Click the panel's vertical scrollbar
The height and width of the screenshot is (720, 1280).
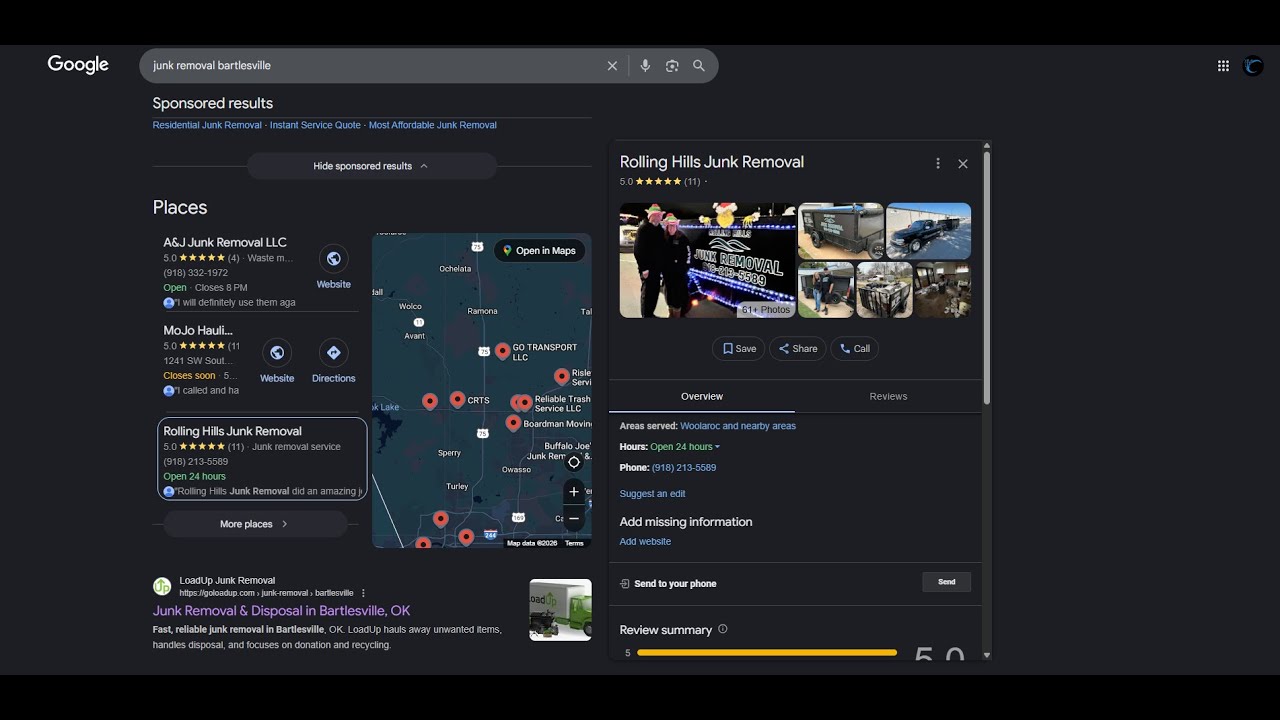click(x=987, y=278)
